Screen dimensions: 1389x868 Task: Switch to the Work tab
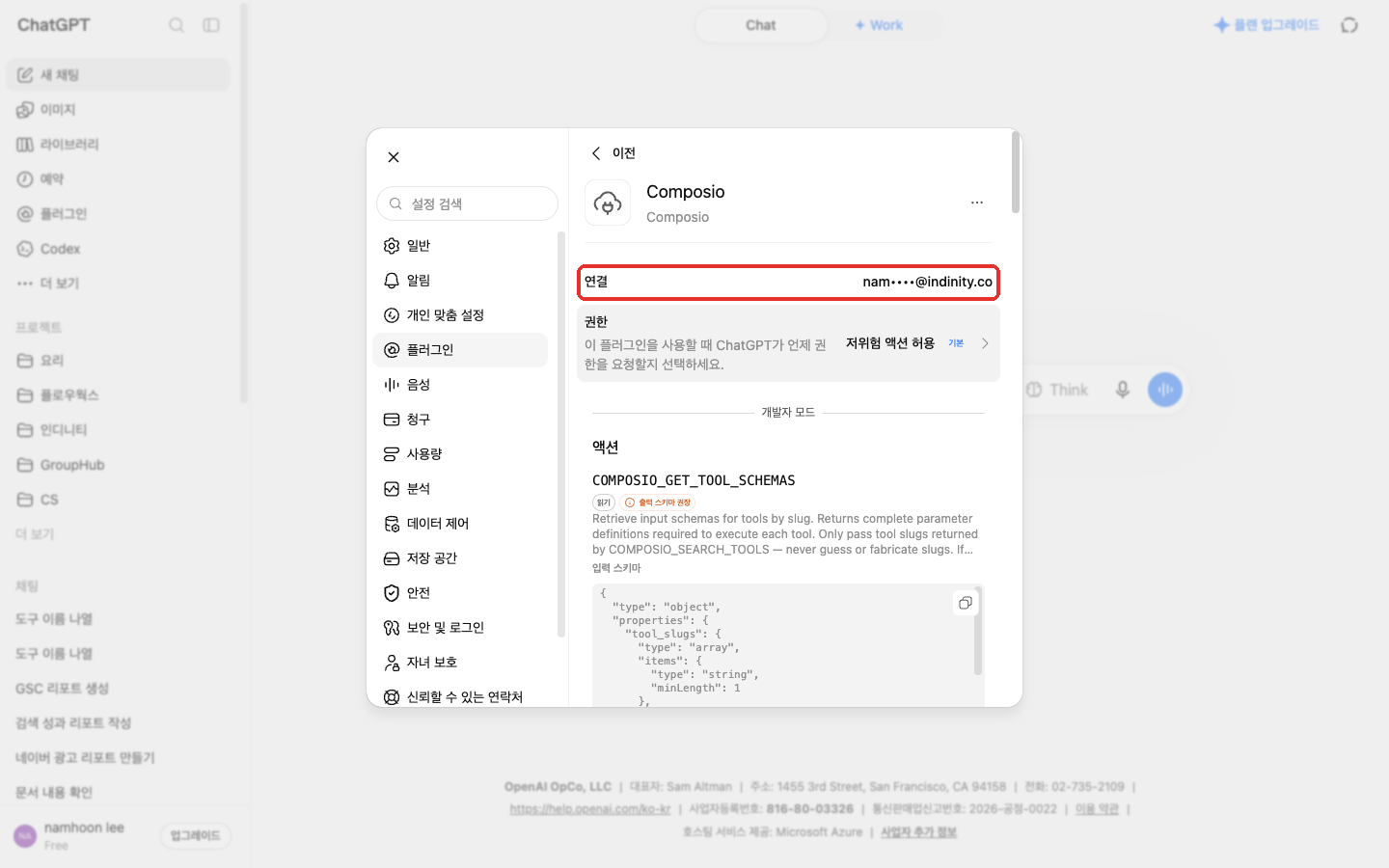pos(879,25)
